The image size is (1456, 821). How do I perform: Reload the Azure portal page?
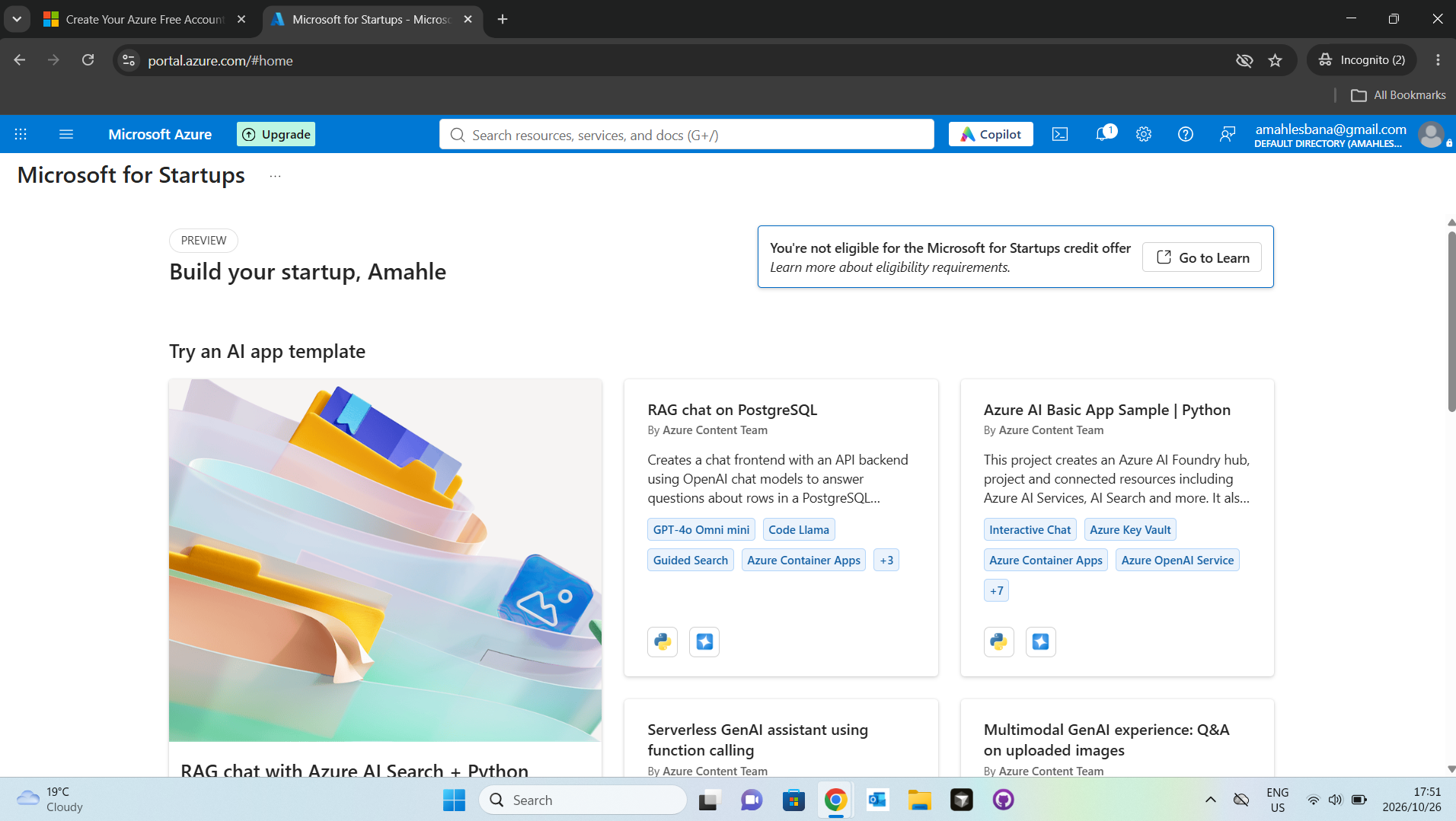88,60
